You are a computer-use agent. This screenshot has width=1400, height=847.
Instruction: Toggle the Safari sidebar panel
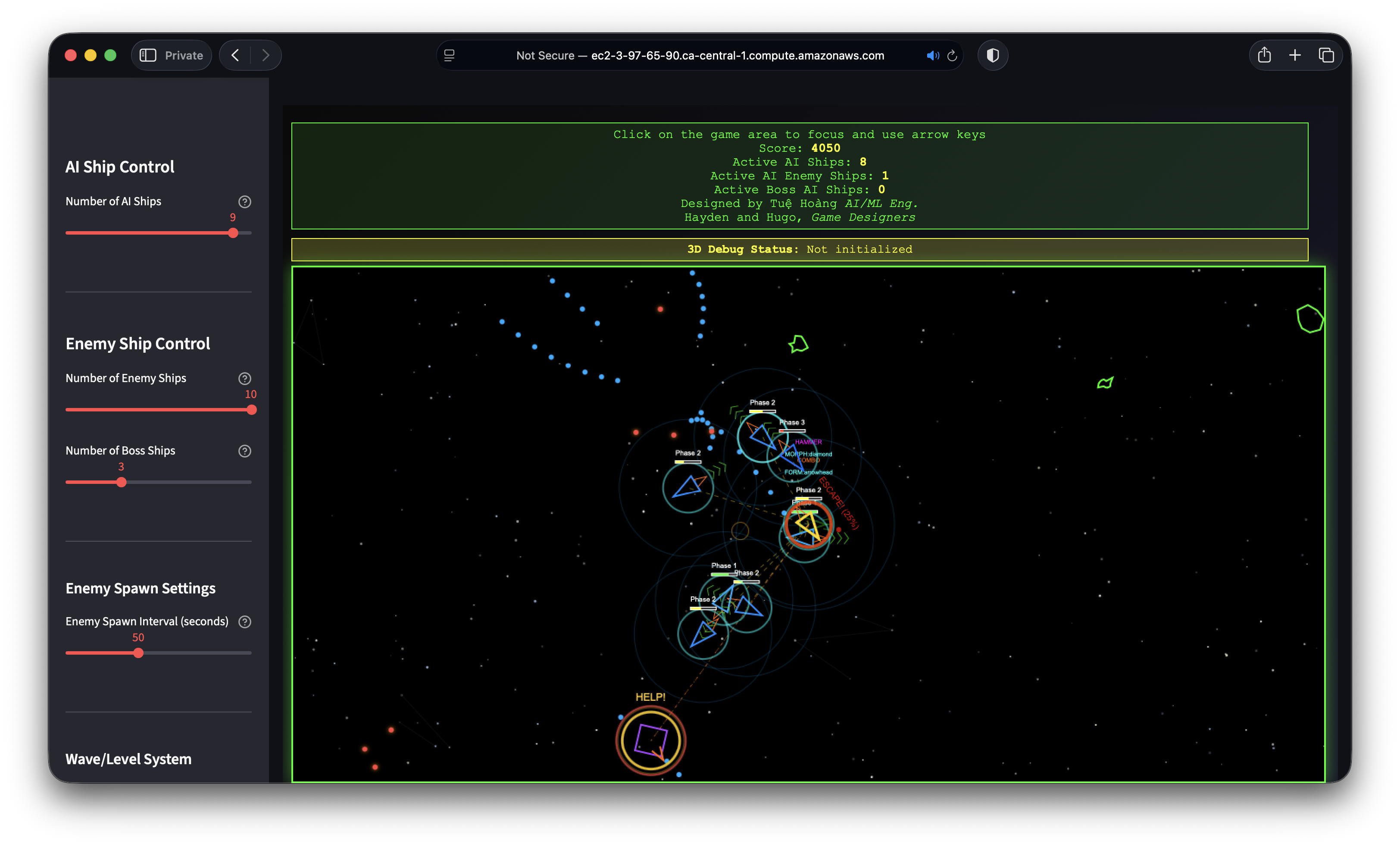148,55
